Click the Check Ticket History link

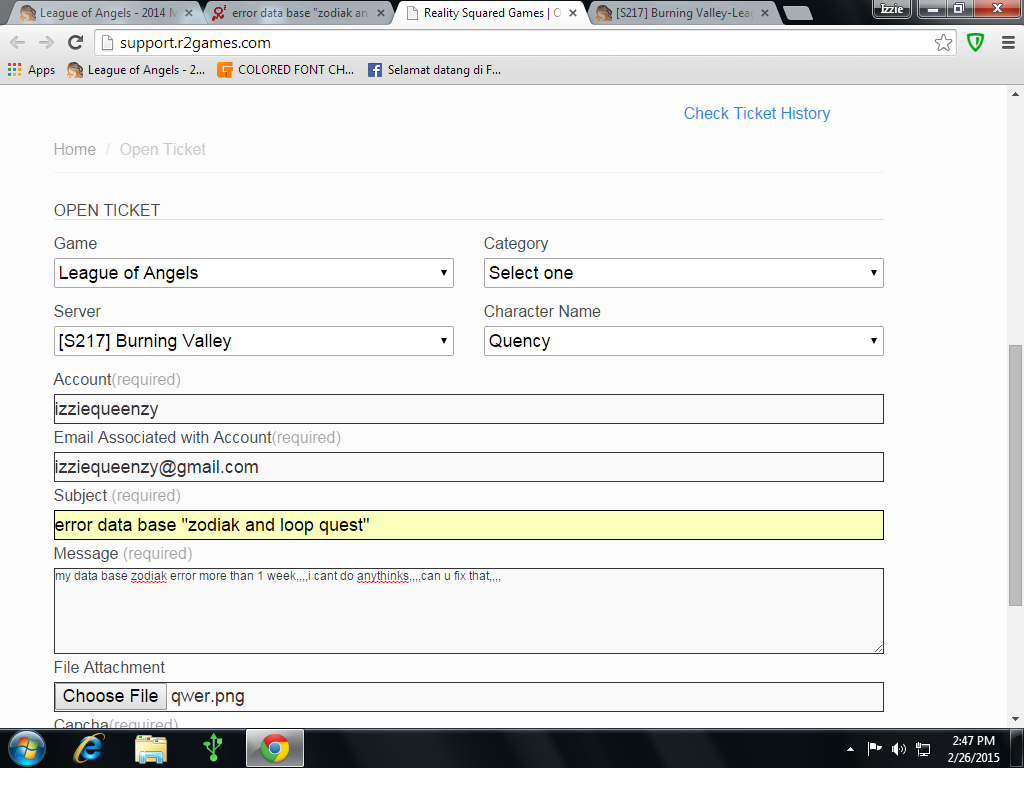(x=756, y=113)
